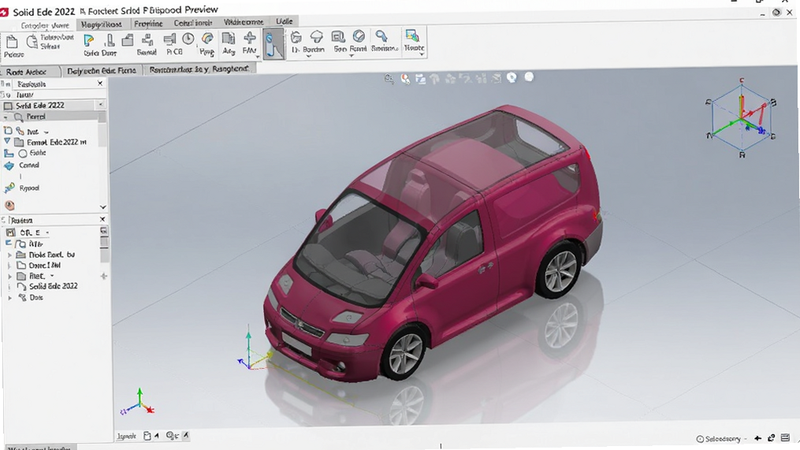Click the zoom area icon in view toolbar
The width and height of the screenshot is (800, 450).
point(389,79)
